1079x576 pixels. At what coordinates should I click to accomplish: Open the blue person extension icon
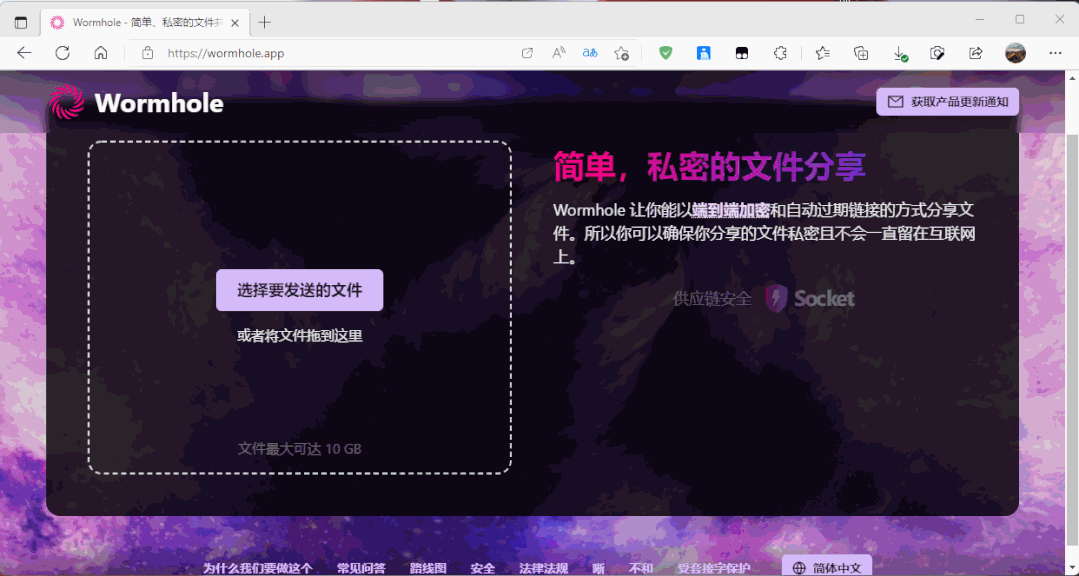(x=703, y=53)
